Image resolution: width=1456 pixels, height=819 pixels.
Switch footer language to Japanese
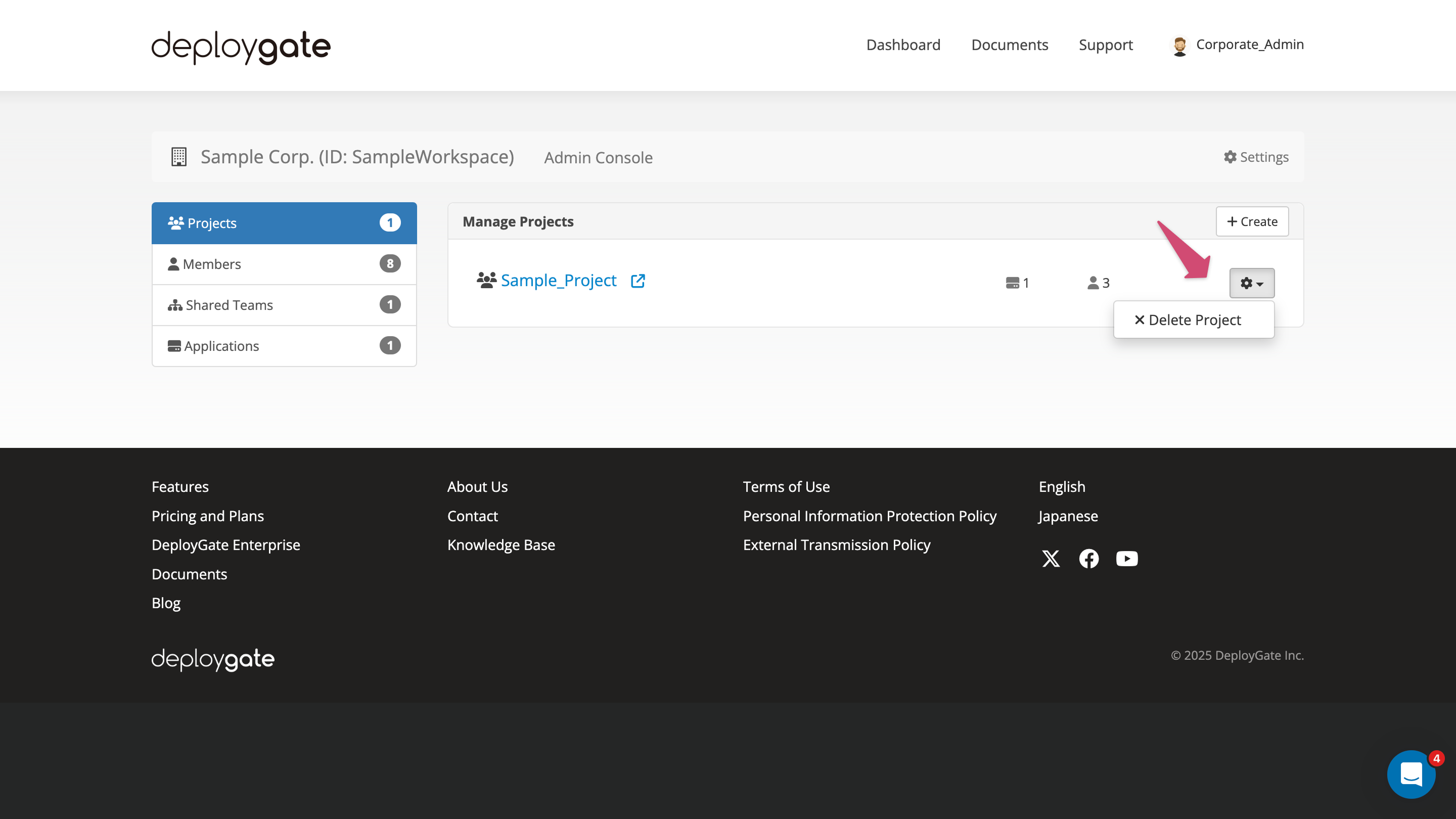tap(1067, 516)
